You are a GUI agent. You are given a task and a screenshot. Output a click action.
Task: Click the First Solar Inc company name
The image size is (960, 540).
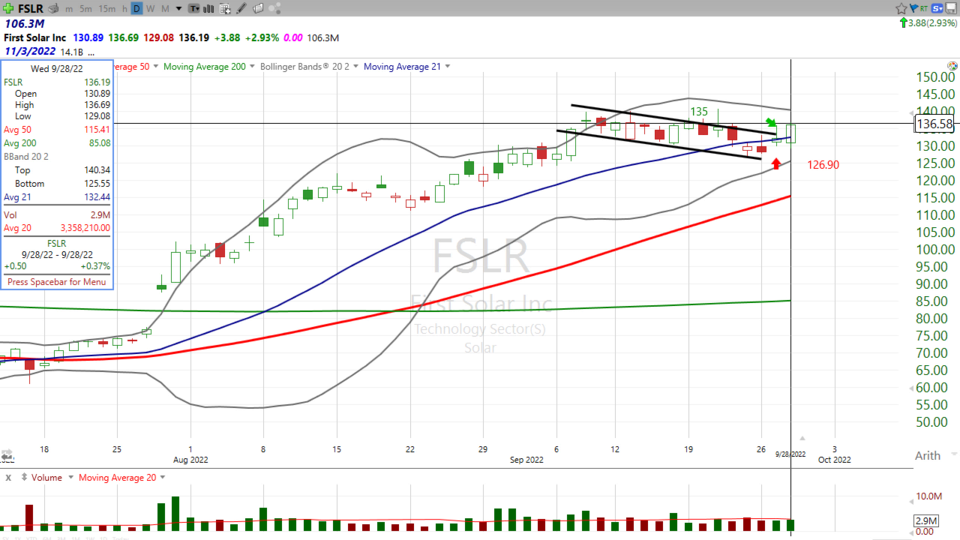point(35,37)
